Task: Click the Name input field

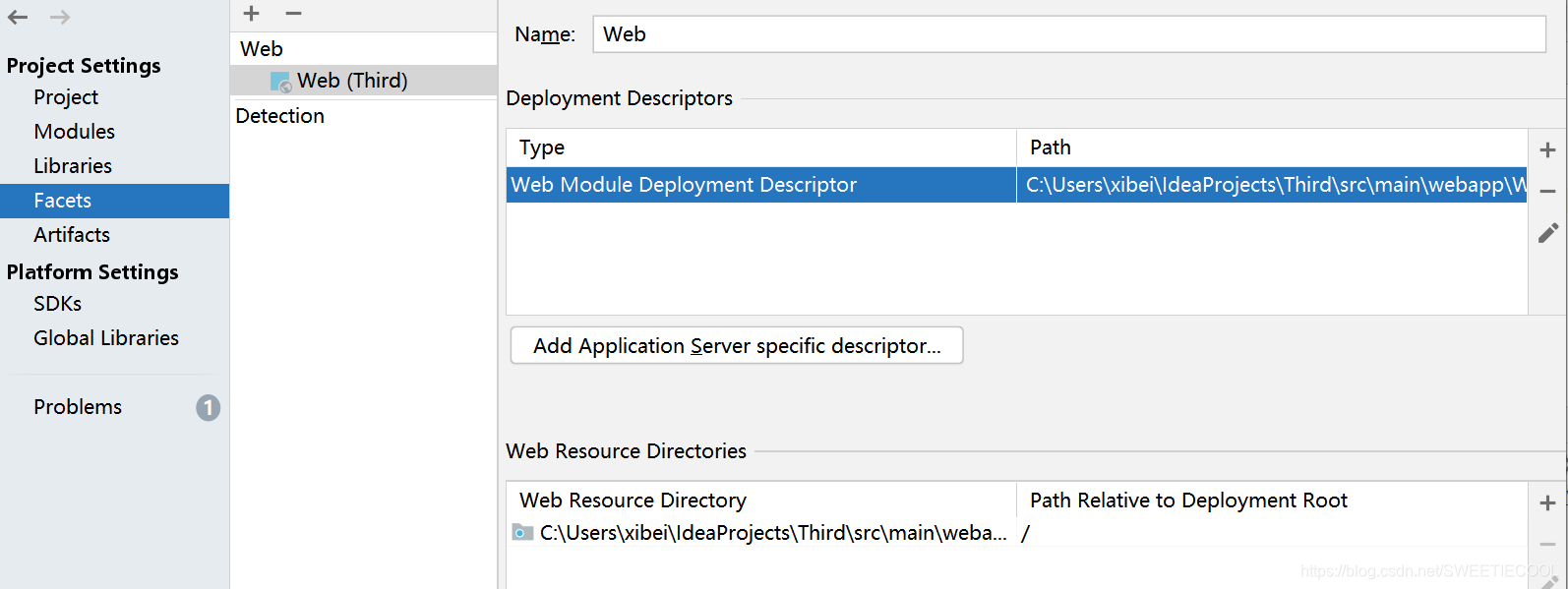Action: click(1069, 34)
